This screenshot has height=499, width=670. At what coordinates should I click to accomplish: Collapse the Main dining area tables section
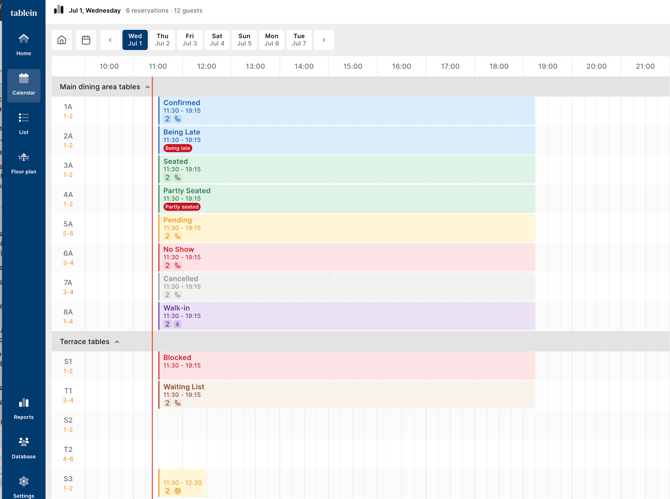(147, 87)
